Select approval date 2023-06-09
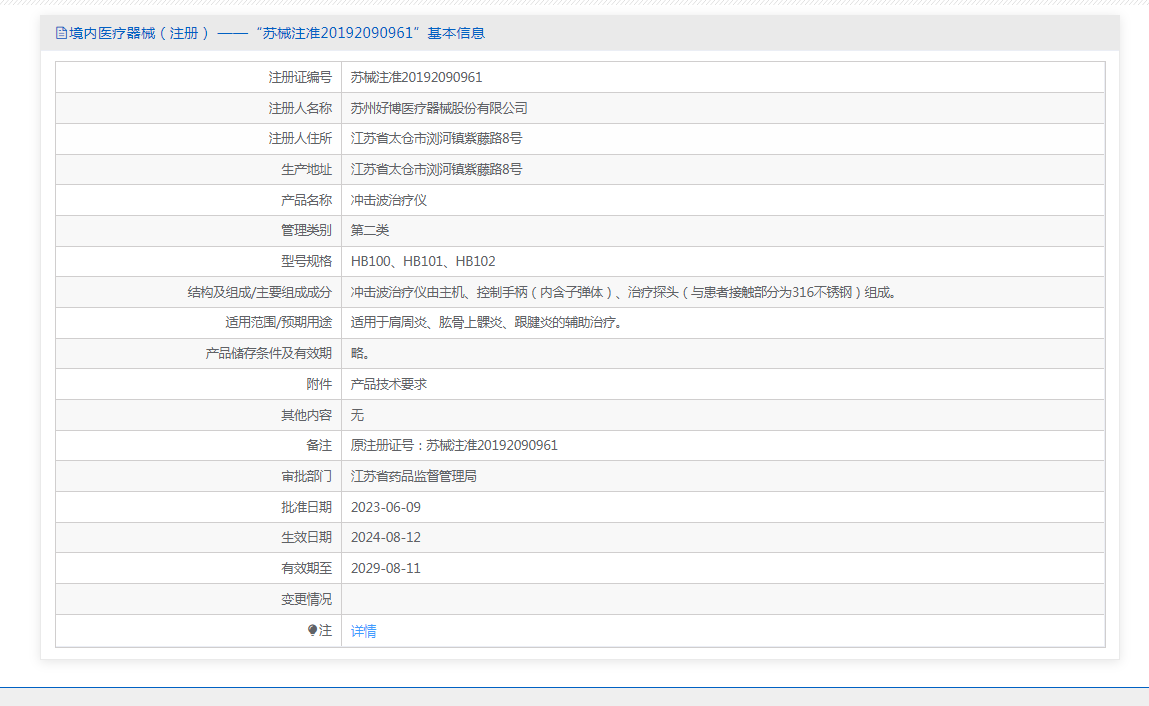 385,507
